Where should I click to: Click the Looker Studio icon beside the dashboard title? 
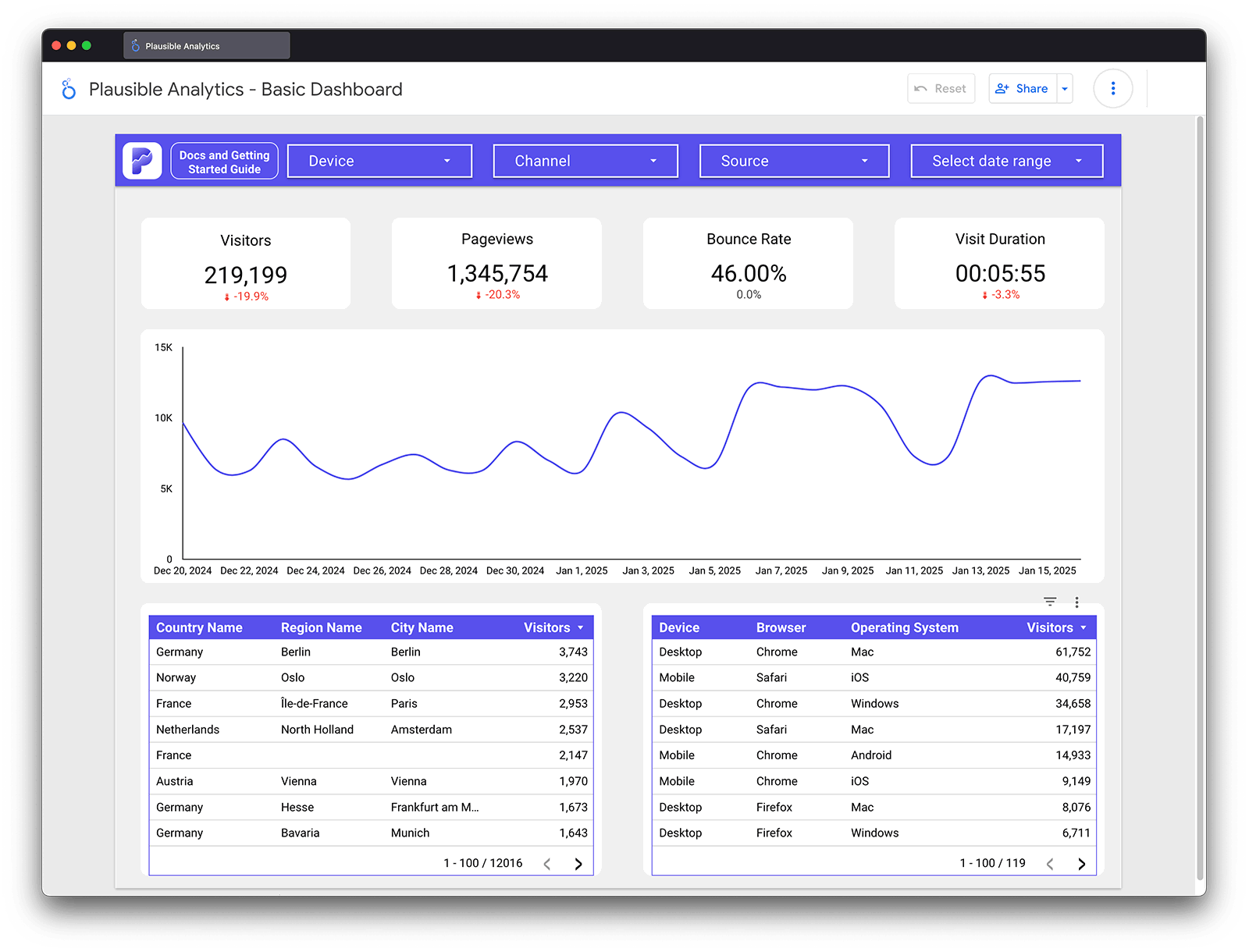tap(68, 88)
